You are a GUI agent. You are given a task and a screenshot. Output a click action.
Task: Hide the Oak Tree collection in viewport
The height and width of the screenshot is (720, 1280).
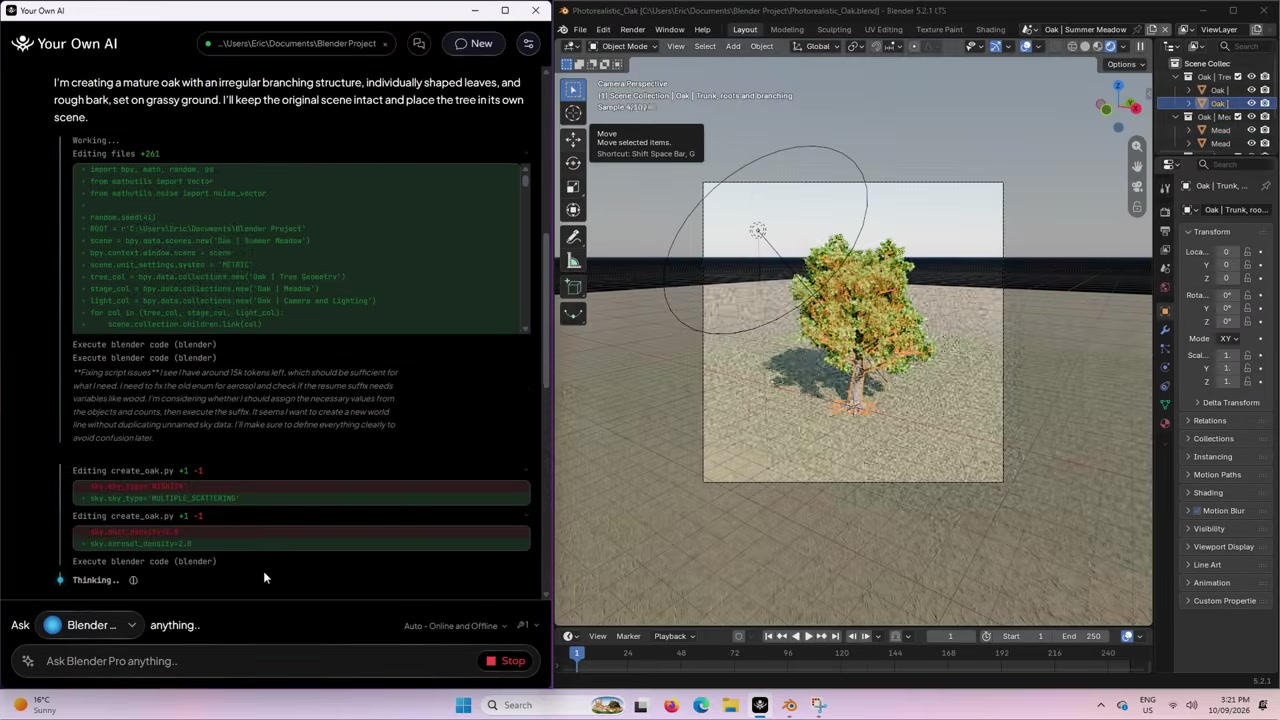point(1251,77)
